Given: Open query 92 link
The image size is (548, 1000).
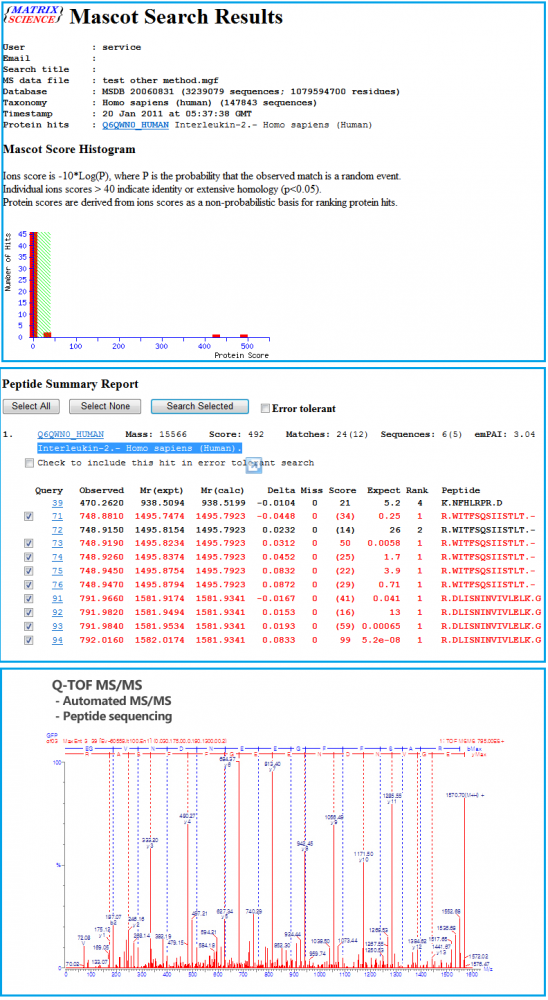Looking at the screenshot, I should (57, 611).
